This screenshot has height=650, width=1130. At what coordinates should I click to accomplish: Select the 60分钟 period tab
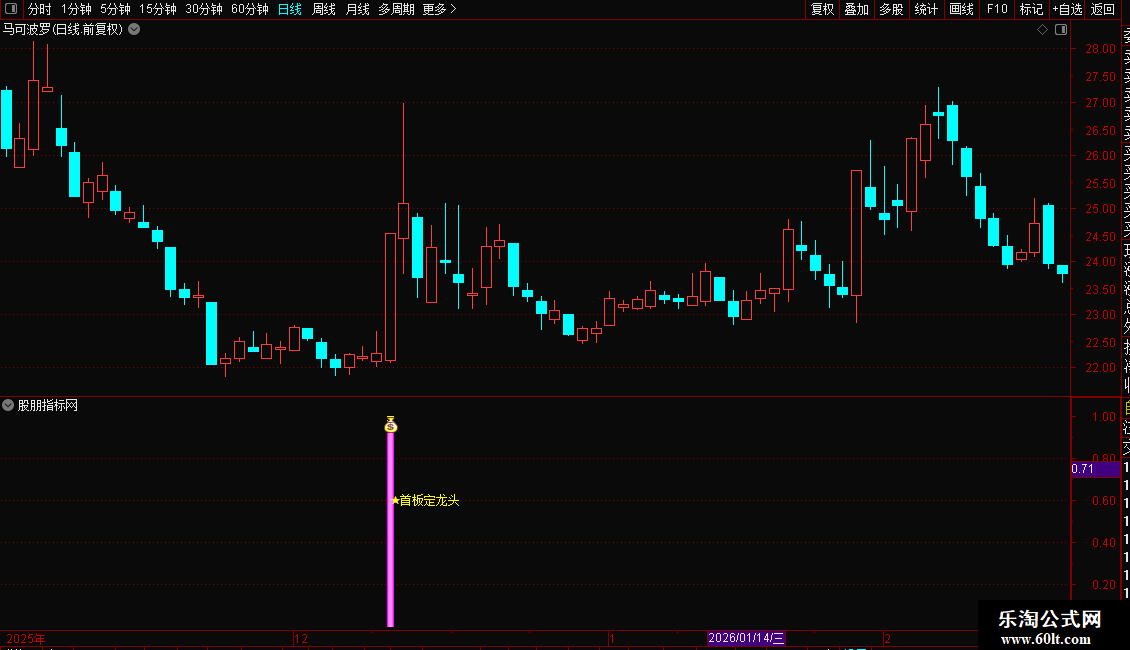250,9
